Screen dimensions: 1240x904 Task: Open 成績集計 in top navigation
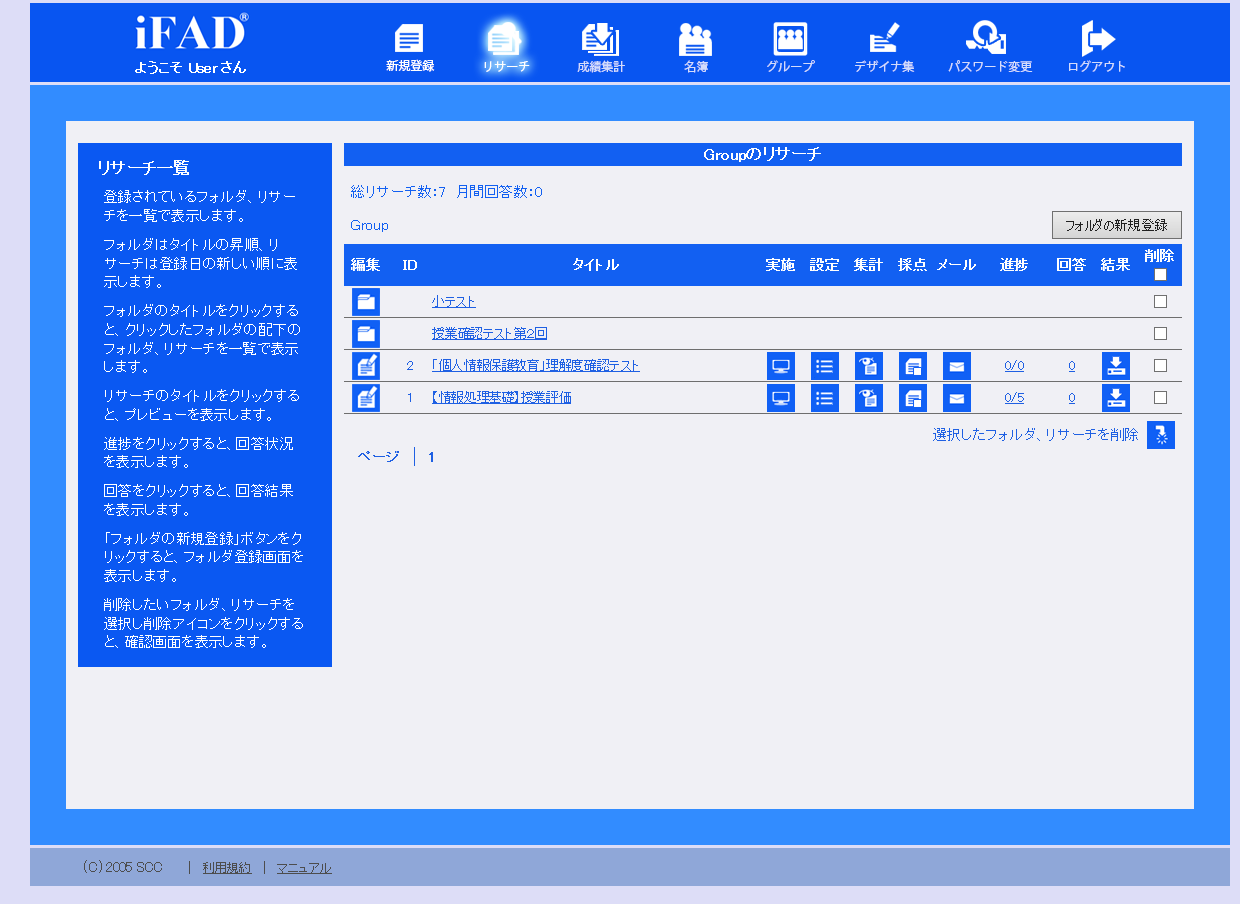click(x=601, y=48)
